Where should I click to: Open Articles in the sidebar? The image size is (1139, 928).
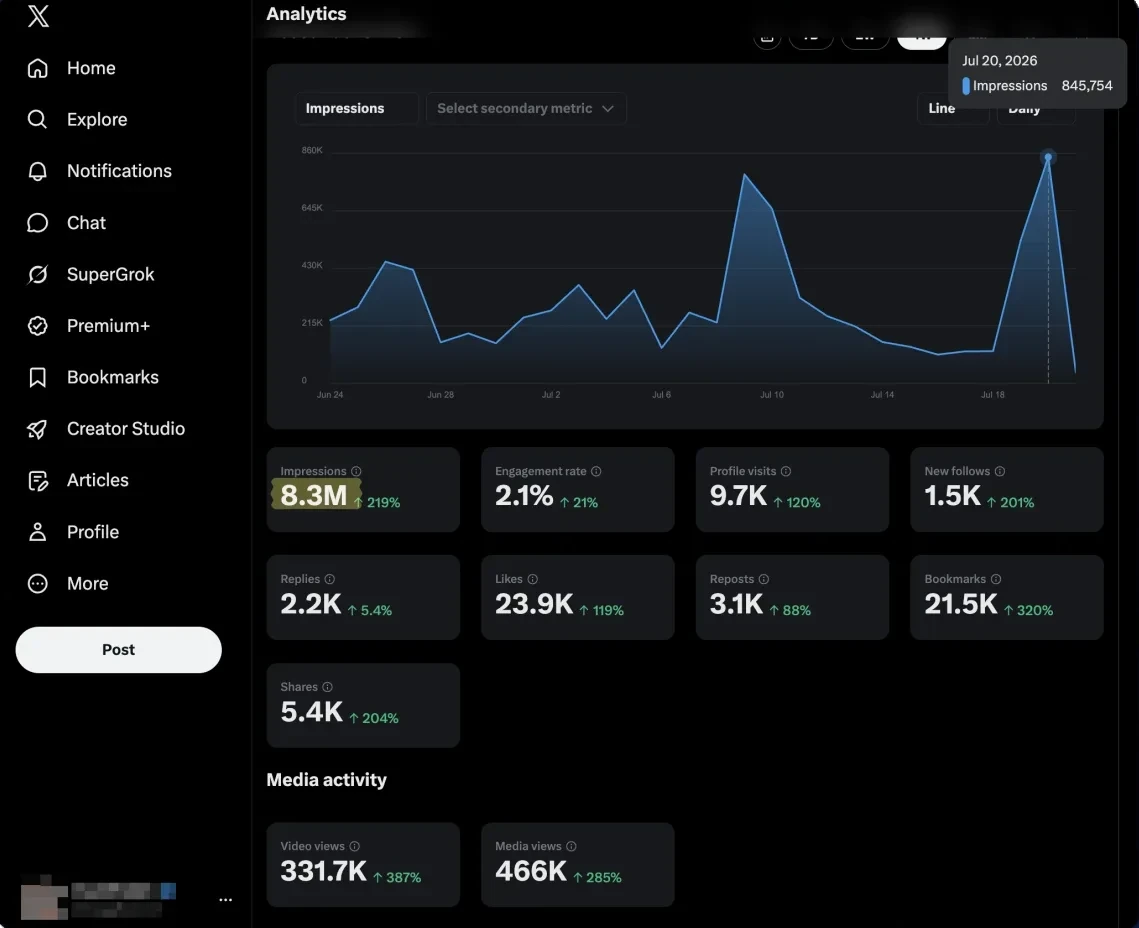(78, 481)
